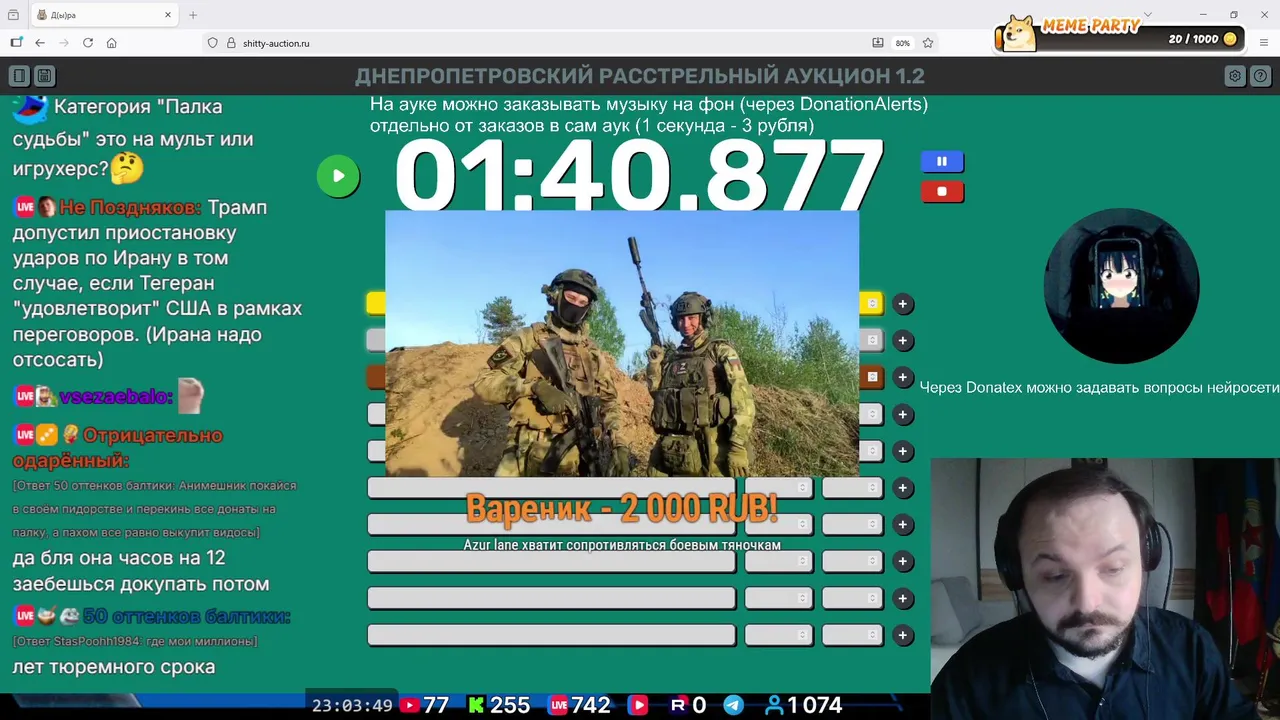
Task: Click plus button beside the yellow lot row
Action: (x=903, y=304)
